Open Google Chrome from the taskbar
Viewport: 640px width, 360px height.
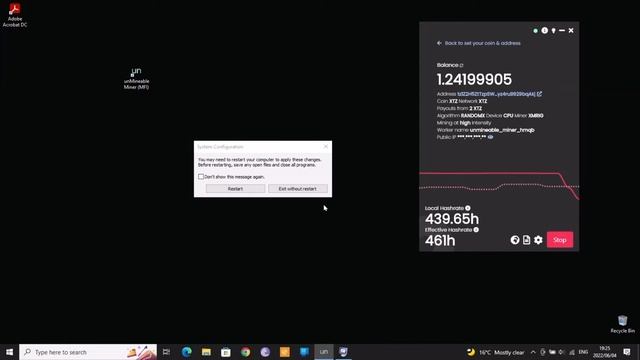coord(245,352)
